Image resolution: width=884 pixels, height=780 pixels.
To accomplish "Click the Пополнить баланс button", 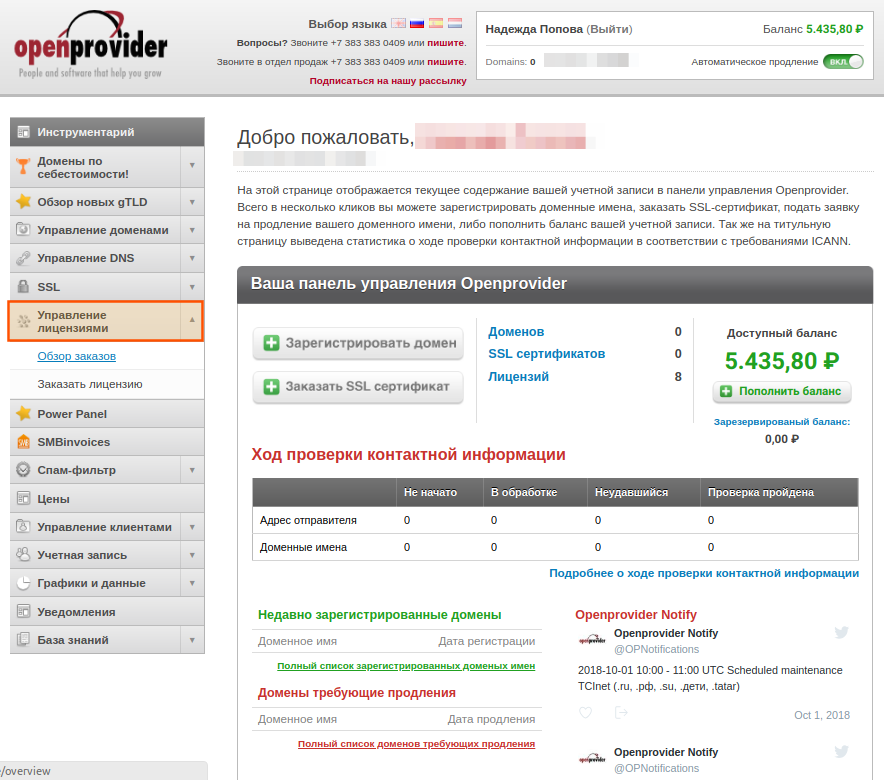I will (x=781, y=391).
